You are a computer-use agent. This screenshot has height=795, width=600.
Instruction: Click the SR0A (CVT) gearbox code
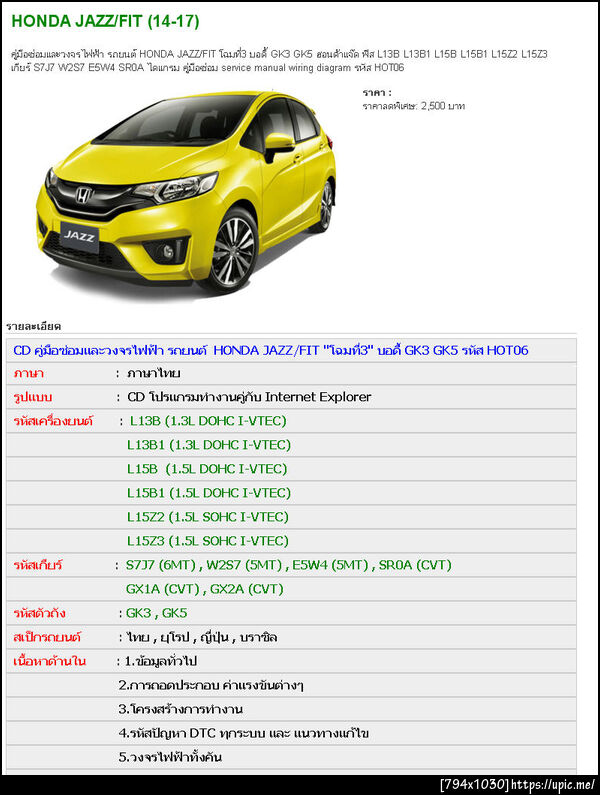pos(415,565)
